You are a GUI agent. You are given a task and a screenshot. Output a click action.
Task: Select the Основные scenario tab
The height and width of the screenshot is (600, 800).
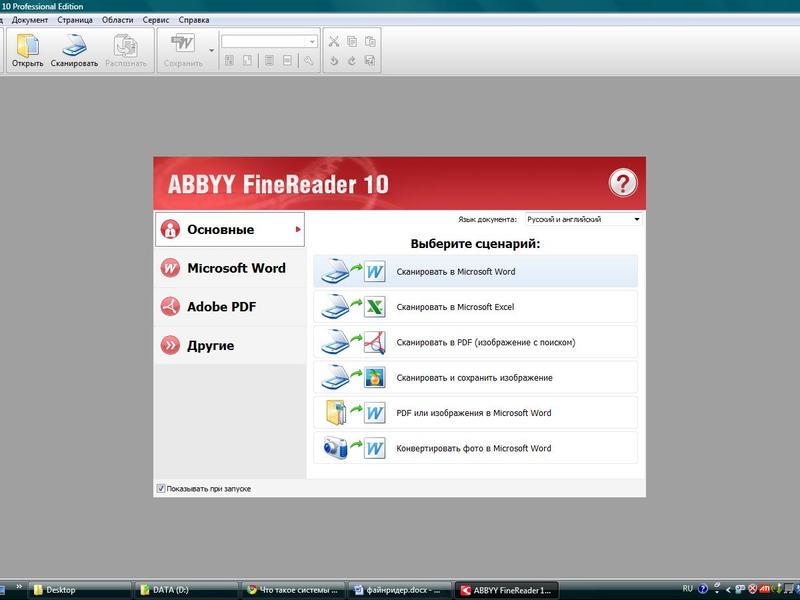click(230, 230)
